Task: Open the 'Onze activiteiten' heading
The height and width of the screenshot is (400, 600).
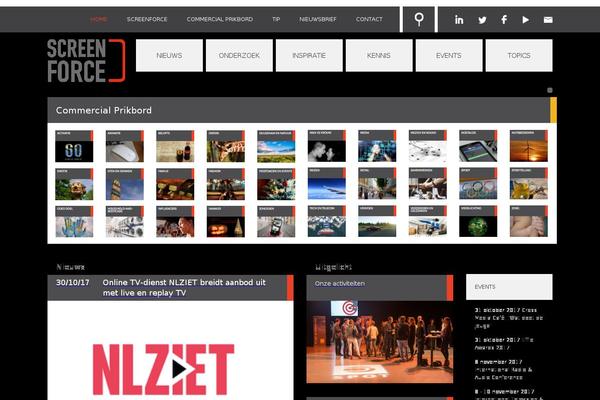Action: (x=340, y=284)
